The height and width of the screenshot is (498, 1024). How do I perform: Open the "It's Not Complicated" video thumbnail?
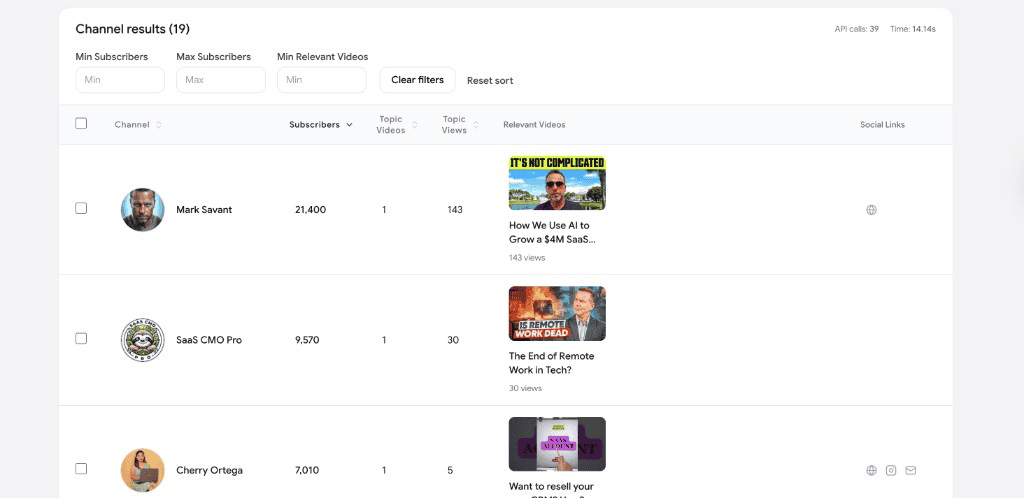(557, 183)
